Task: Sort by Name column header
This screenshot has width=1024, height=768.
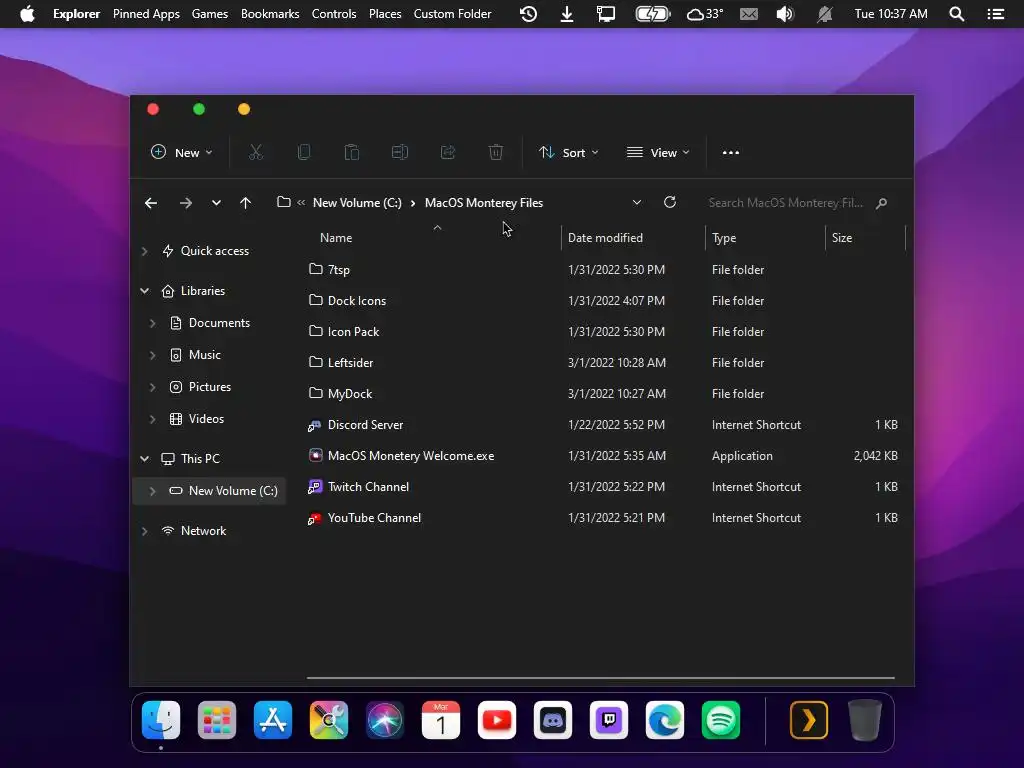Action: point(336,238)
